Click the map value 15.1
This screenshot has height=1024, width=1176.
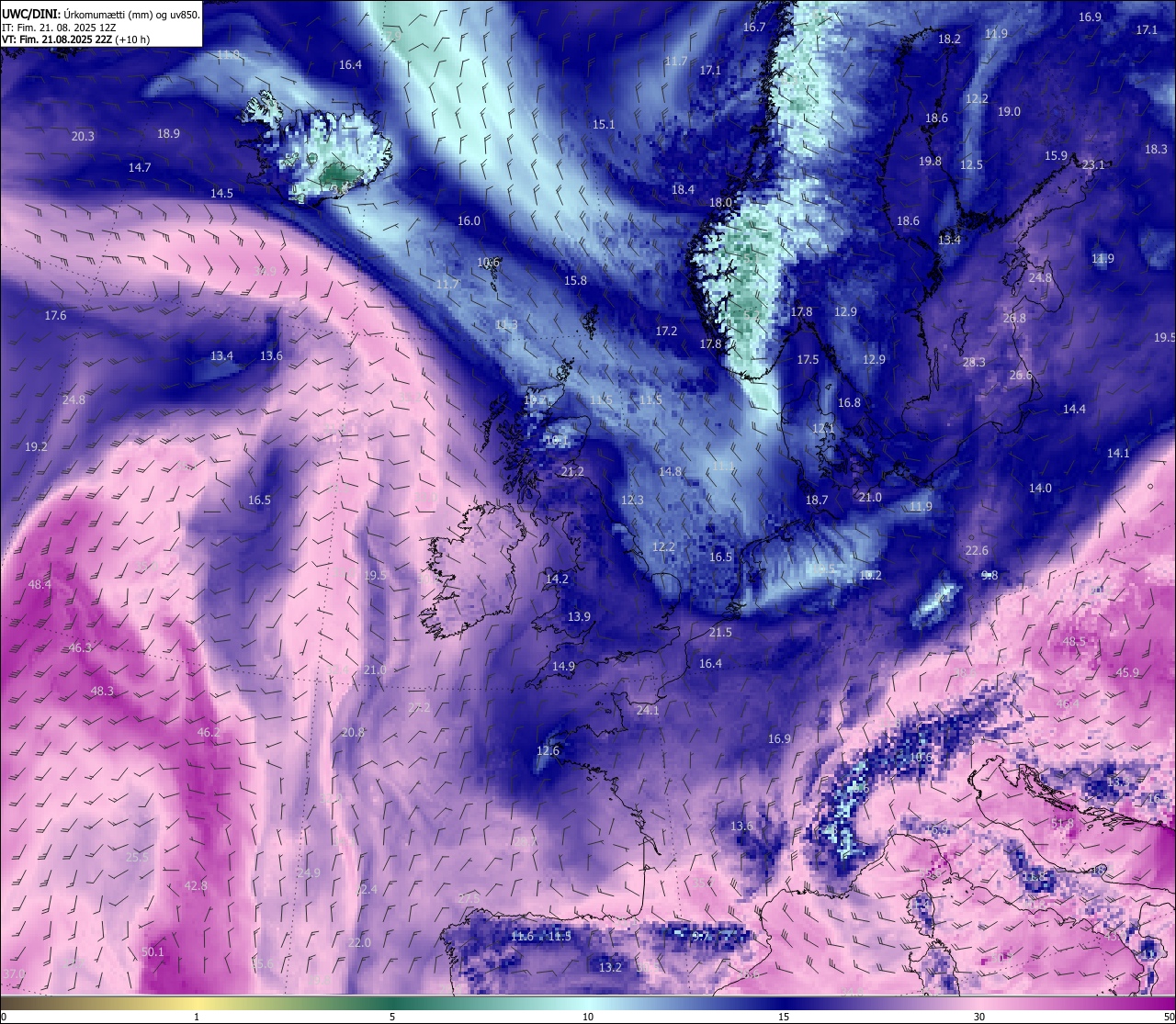604,124
